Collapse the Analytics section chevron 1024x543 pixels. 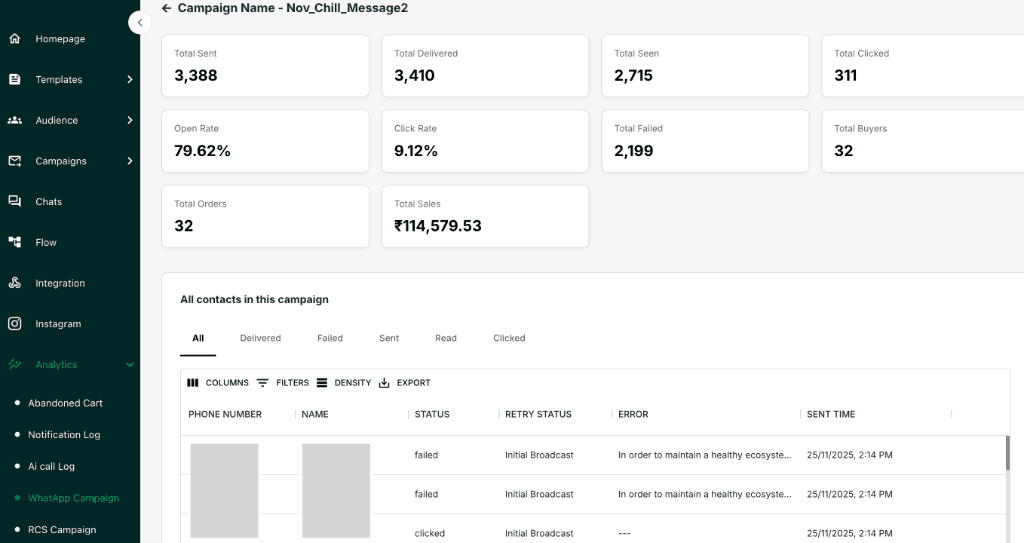pyautogui.click(x=130, y=365)
